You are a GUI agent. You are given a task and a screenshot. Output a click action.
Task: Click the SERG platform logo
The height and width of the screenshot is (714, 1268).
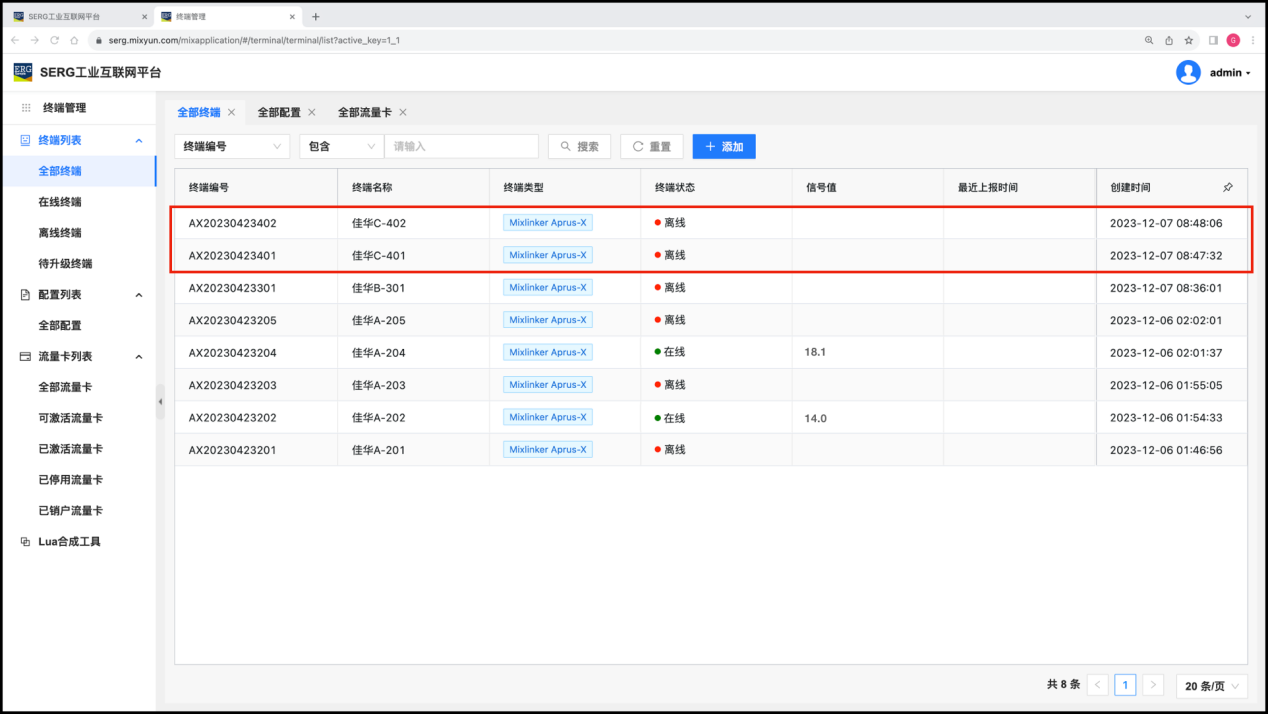23,72
